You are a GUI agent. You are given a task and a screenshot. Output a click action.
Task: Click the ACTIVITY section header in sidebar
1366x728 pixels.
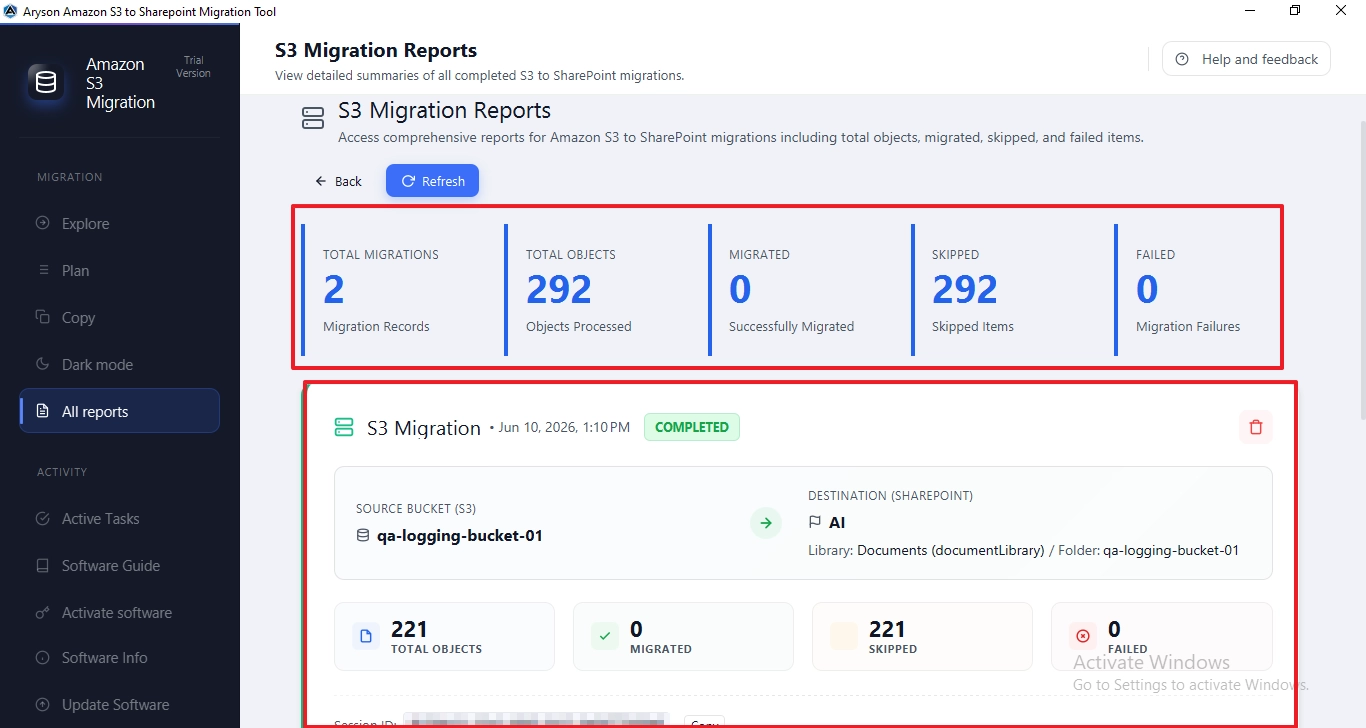pyautogui.click(x=62, y=472)
